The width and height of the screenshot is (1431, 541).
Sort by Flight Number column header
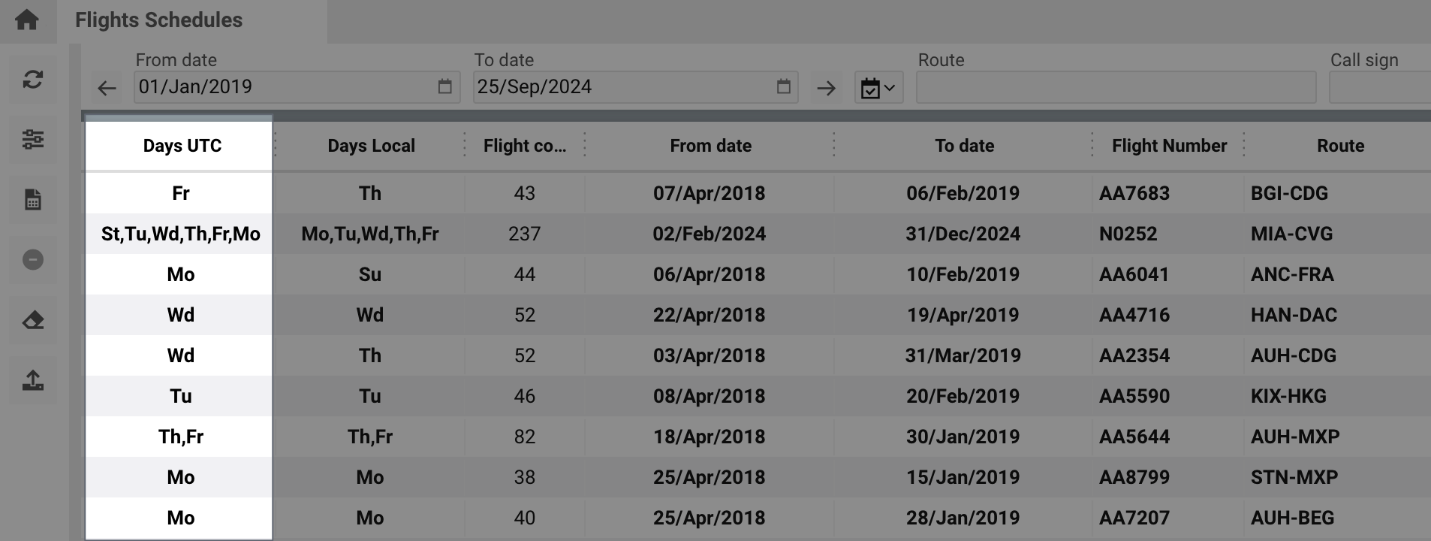click(1168, 146)
